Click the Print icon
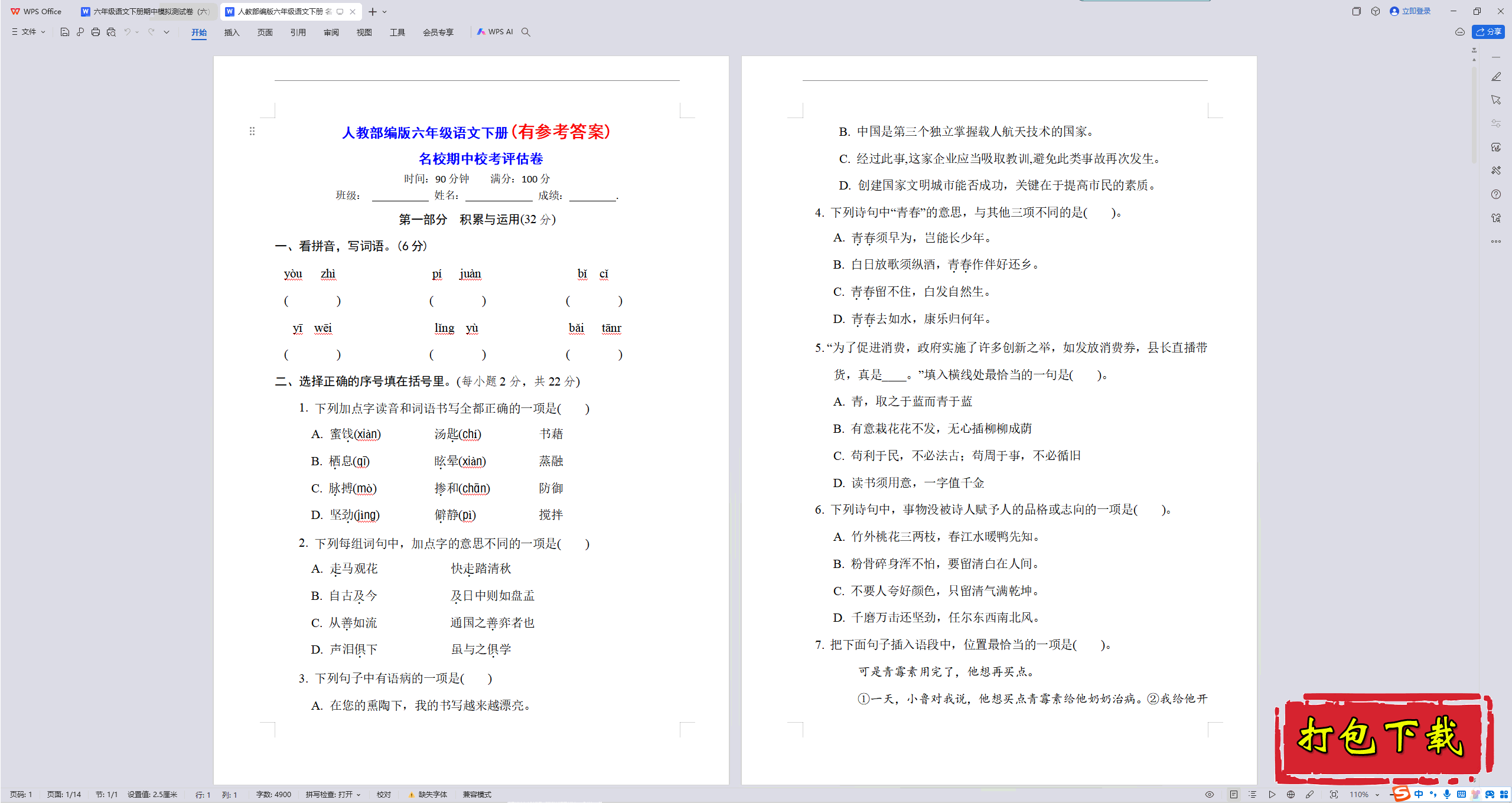This screenshot has height=803, width=1512. click(x=96, y=32)
